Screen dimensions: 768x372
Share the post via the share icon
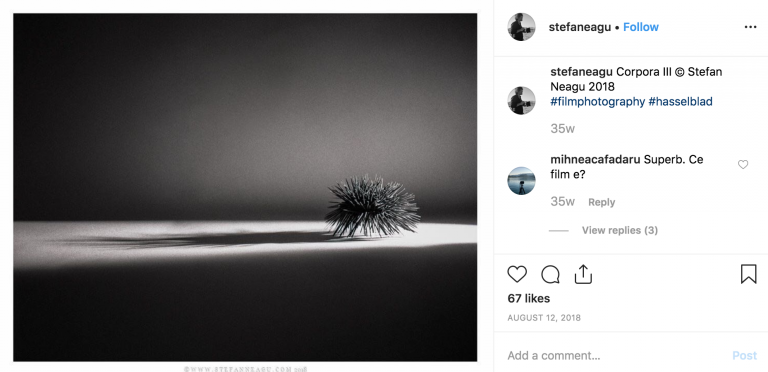pyautogui.click(x=583, y=274)
